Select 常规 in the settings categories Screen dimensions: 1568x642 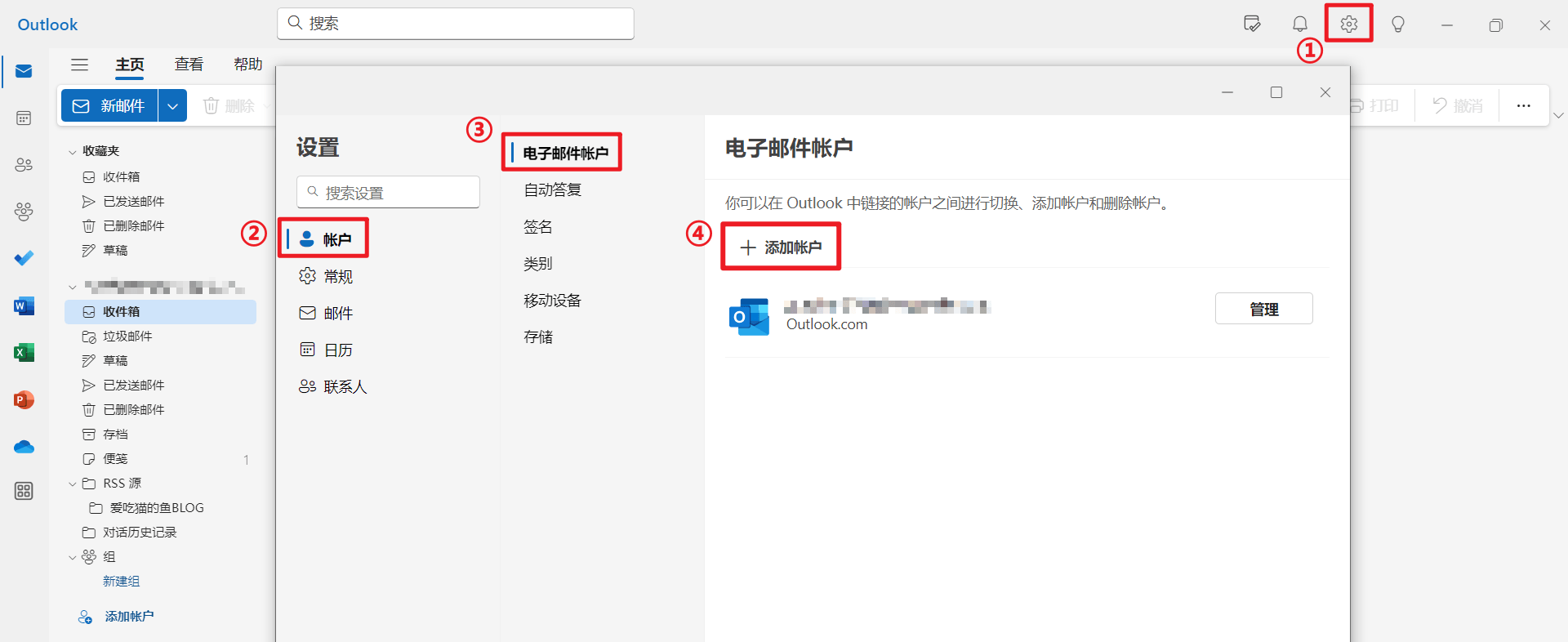(337, 277)
